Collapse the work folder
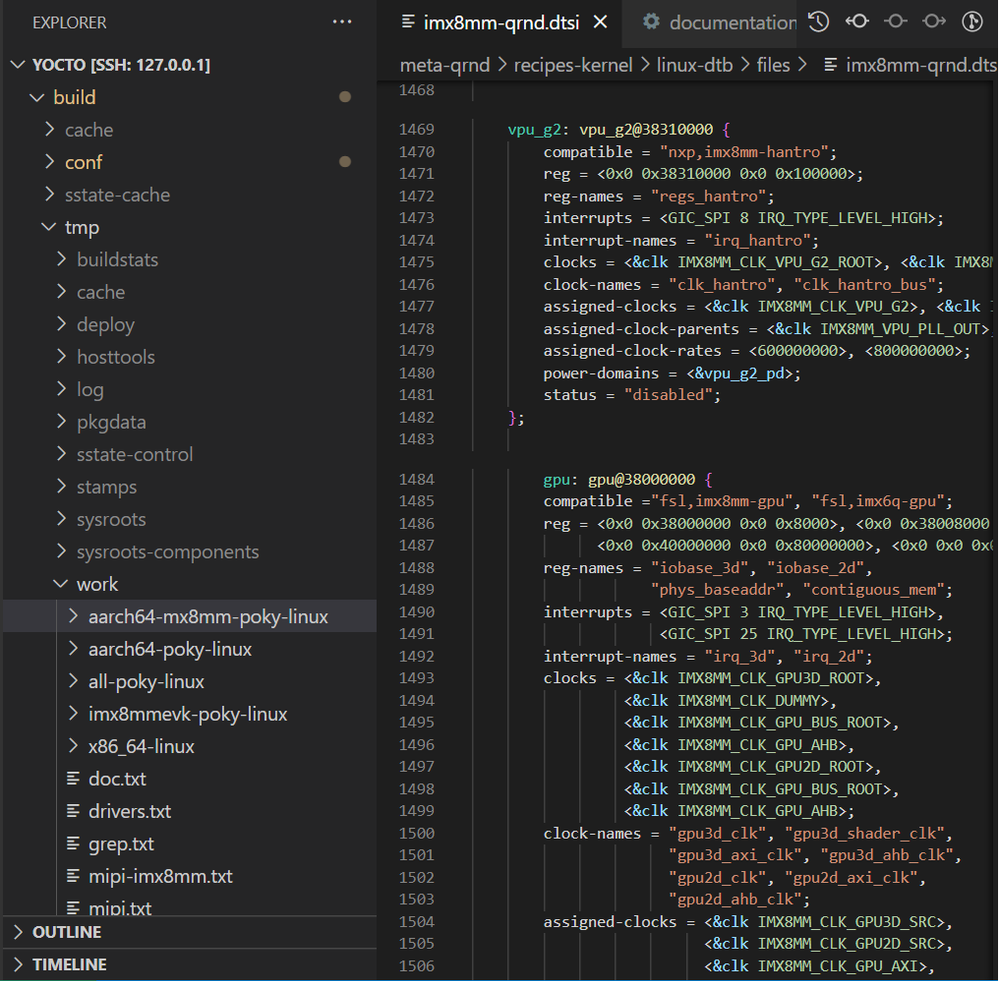The height and width of the screenshot is (981, 999). [x=96, y=584]
